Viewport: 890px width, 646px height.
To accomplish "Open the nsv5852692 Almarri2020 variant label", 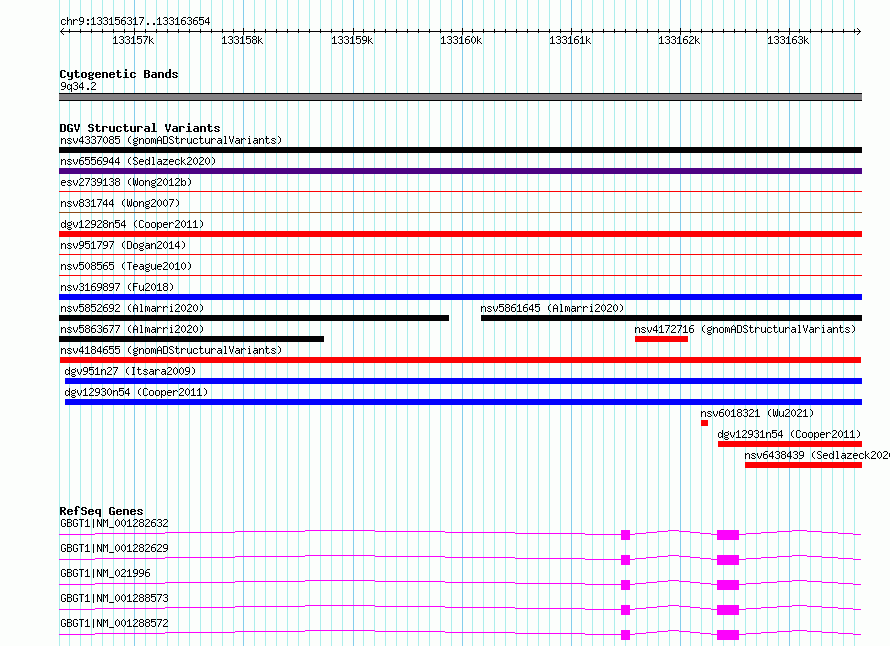I will pyautogui.click(x=132, y=308).
